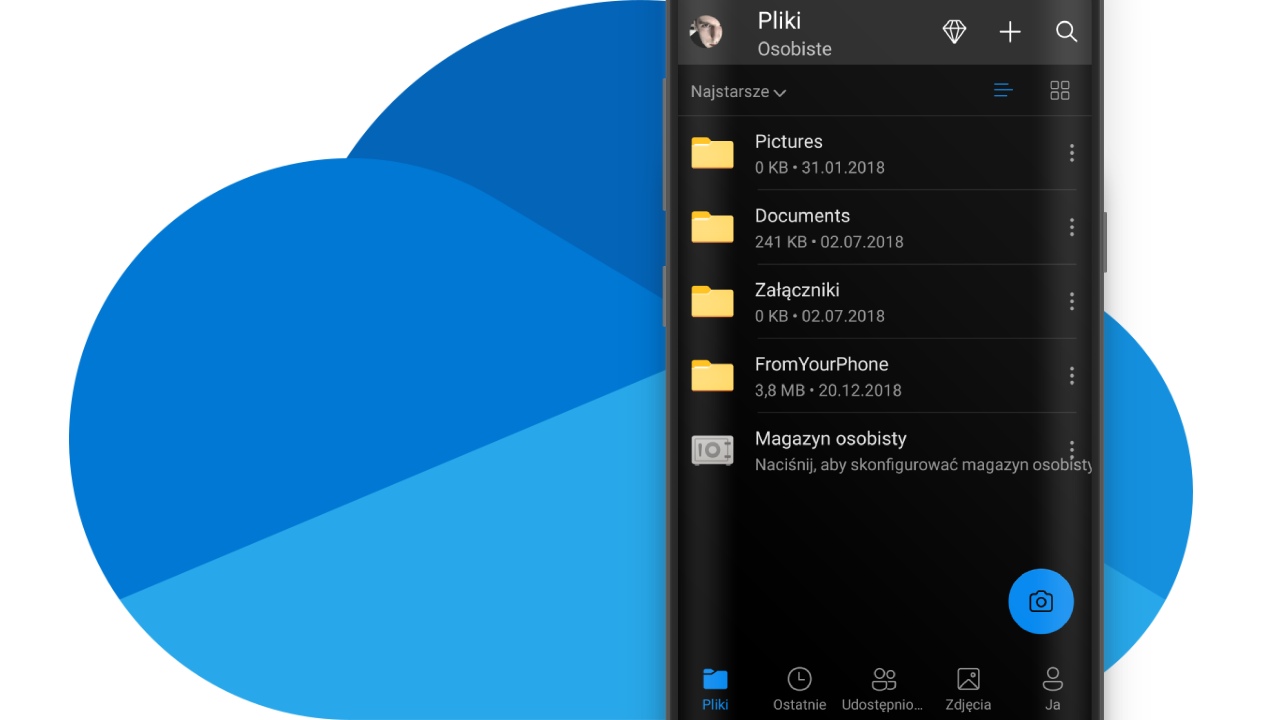
Task: Open more options for FromYourPhone
Action: (x=1071, y=375)
